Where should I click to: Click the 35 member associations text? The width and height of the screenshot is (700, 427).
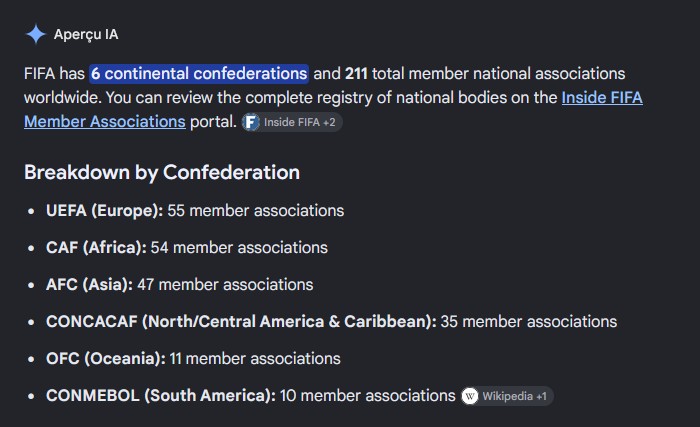point(529,322)
